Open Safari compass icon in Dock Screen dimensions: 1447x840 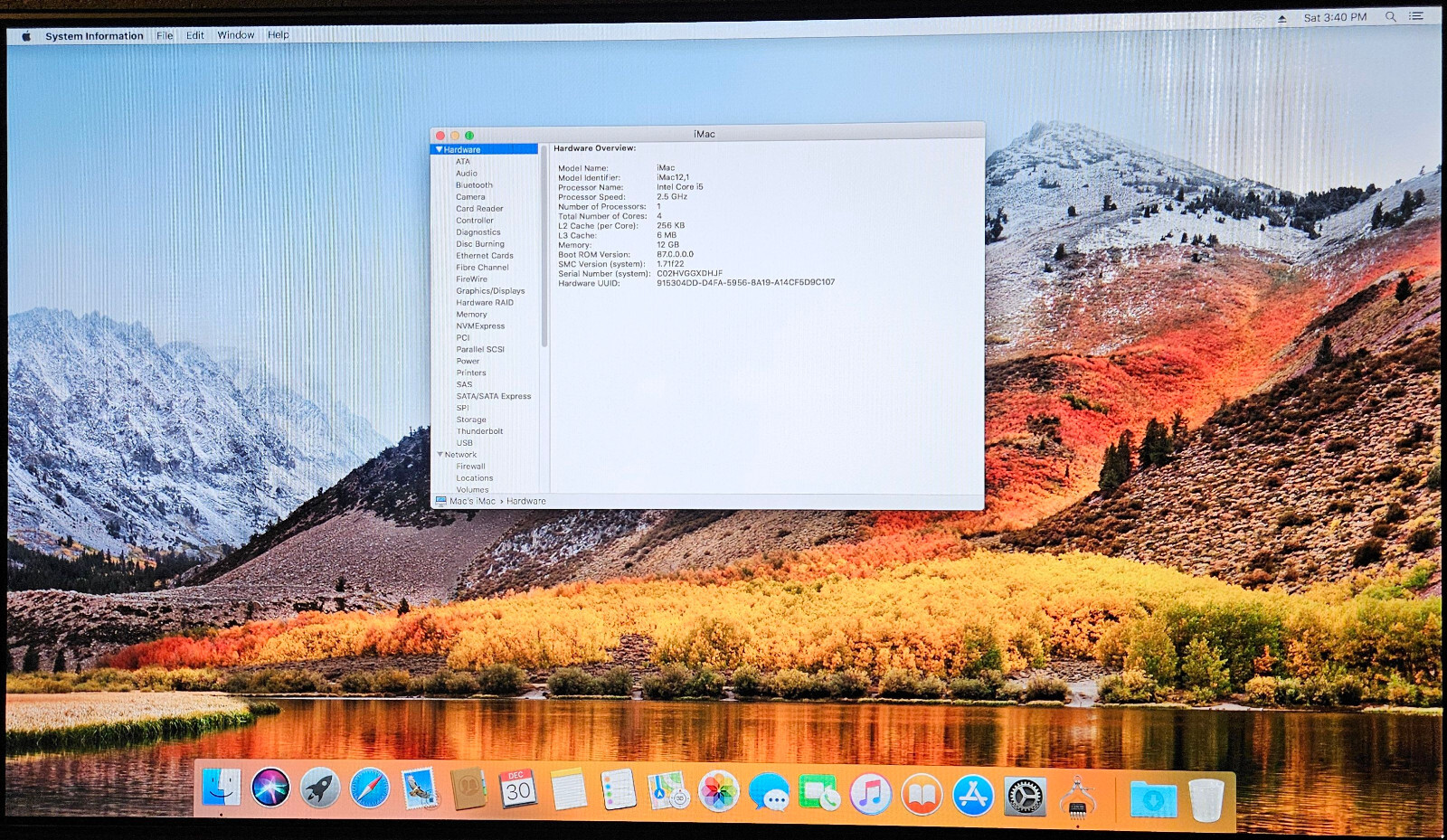click(370, 788)
